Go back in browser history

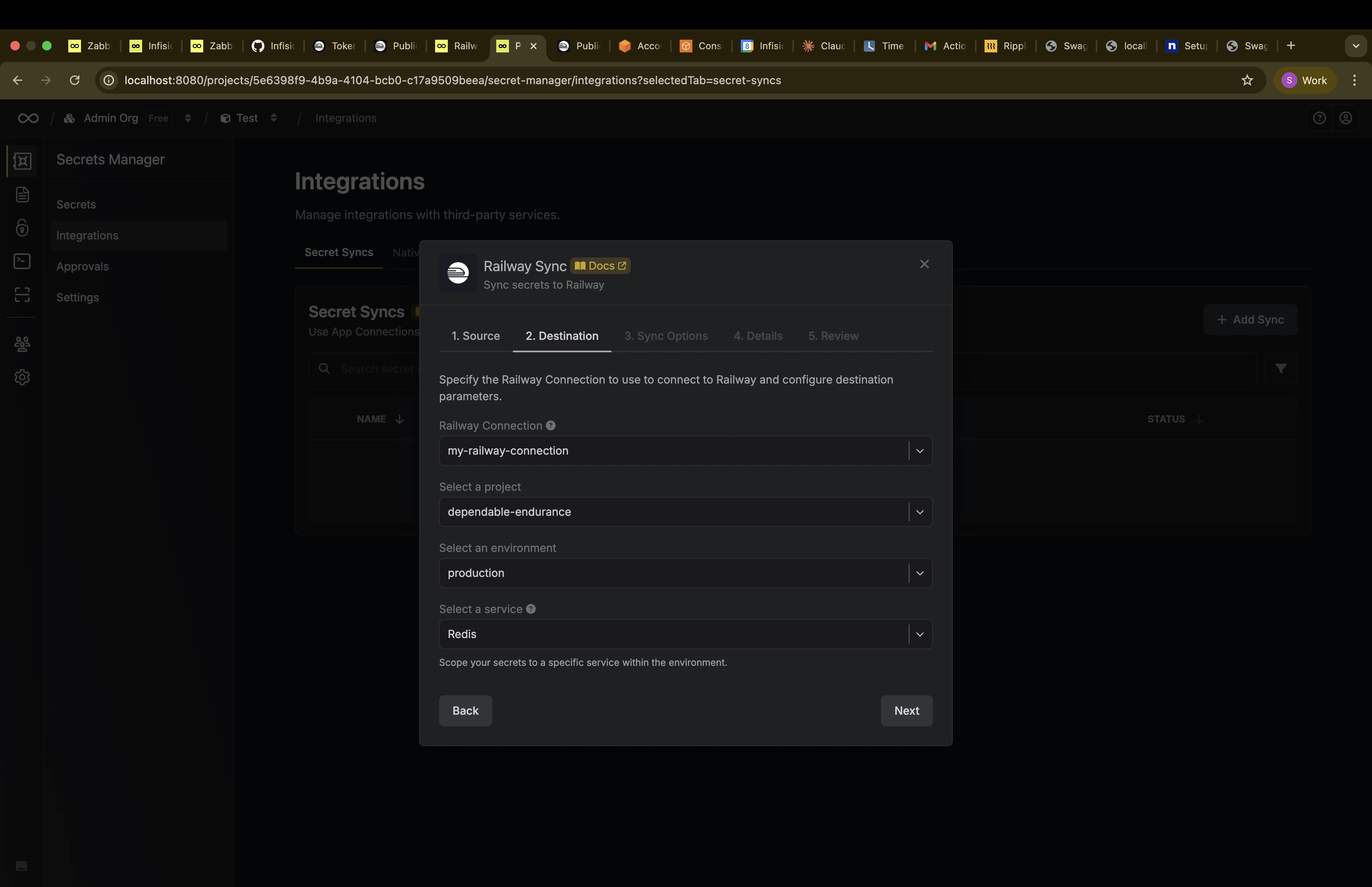click(17, 80)
